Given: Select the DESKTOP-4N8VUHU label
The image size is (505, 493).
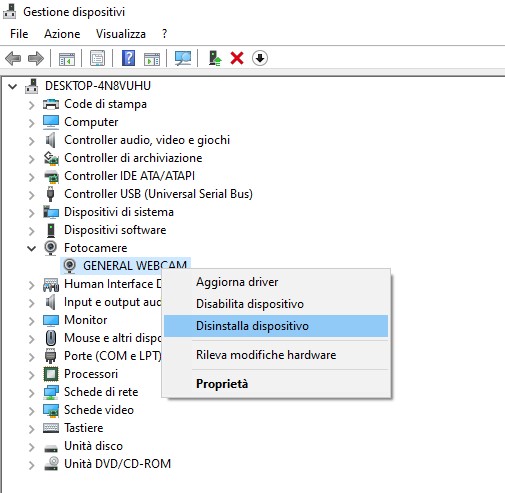Looking at the screenshot, I should 98,86.
